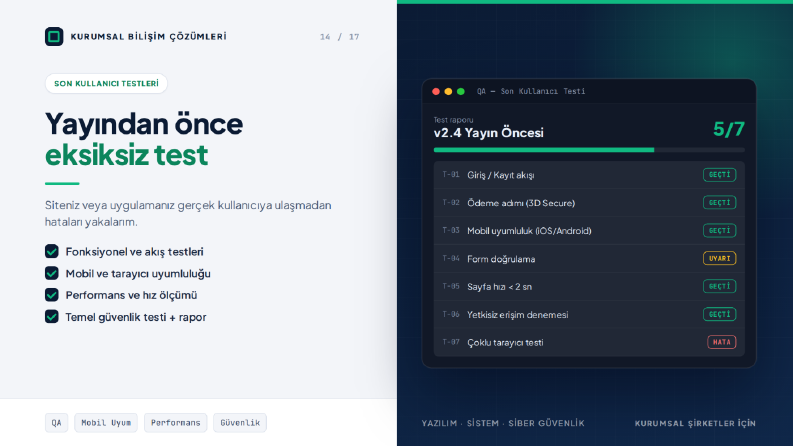793x446 pixels.
Task: Click the Güvenlik tag
Action: 240,423
